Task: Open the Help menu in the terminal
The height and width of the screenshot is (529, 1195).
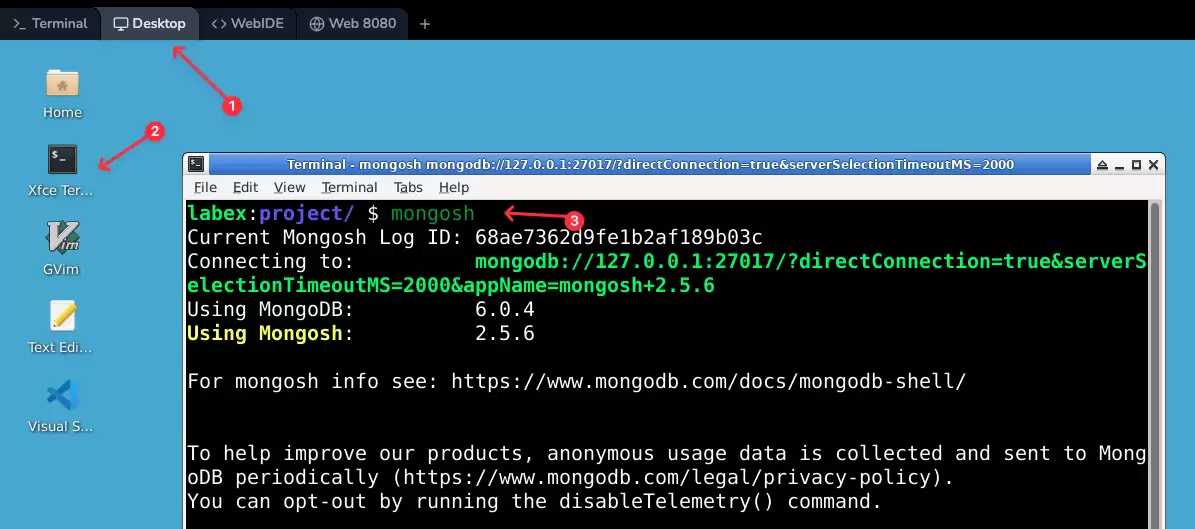Action: click(x=453, y=188)
